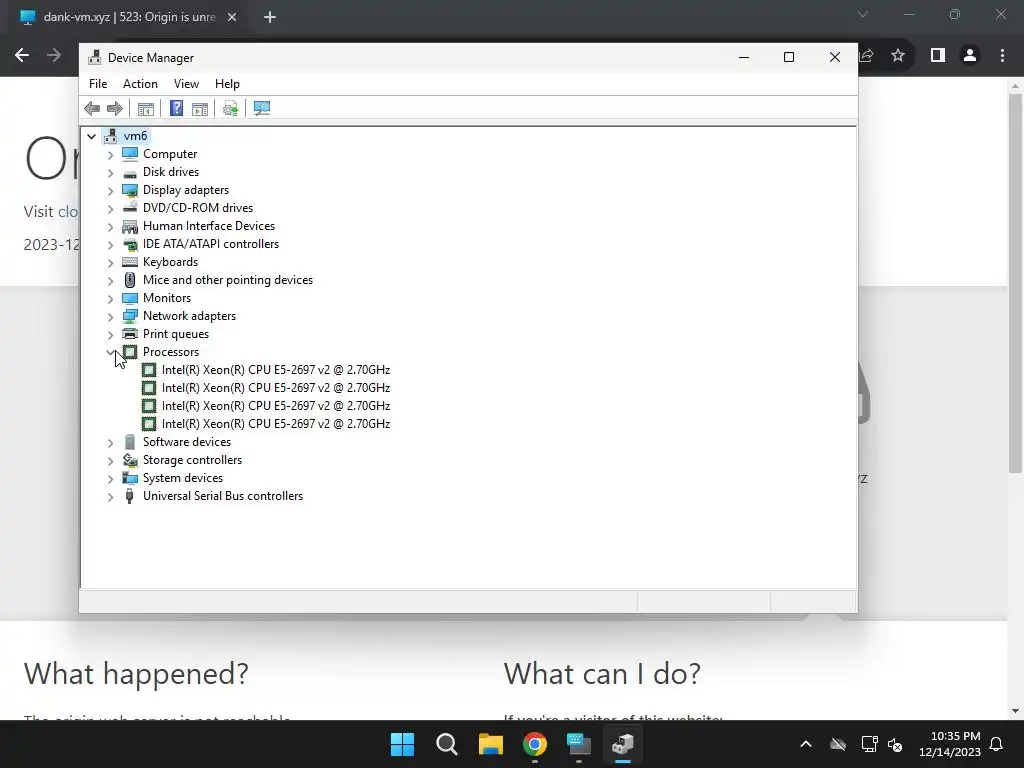Open the Action menu
This screenshot has height=768, width=1024.
(140, 84)
